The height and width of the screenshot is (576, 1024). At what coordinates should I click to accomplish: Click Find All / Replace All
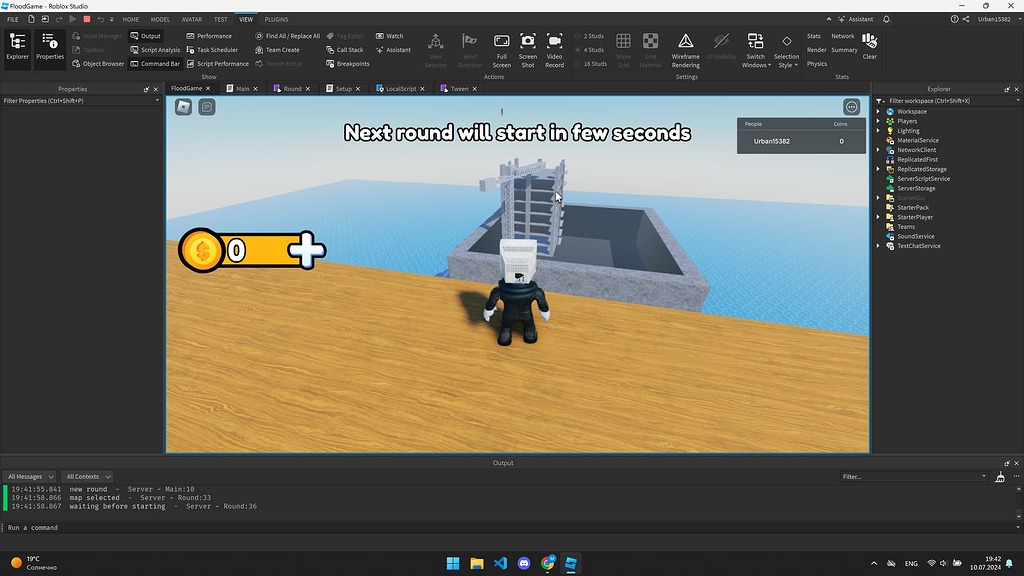tap(288, 35)
